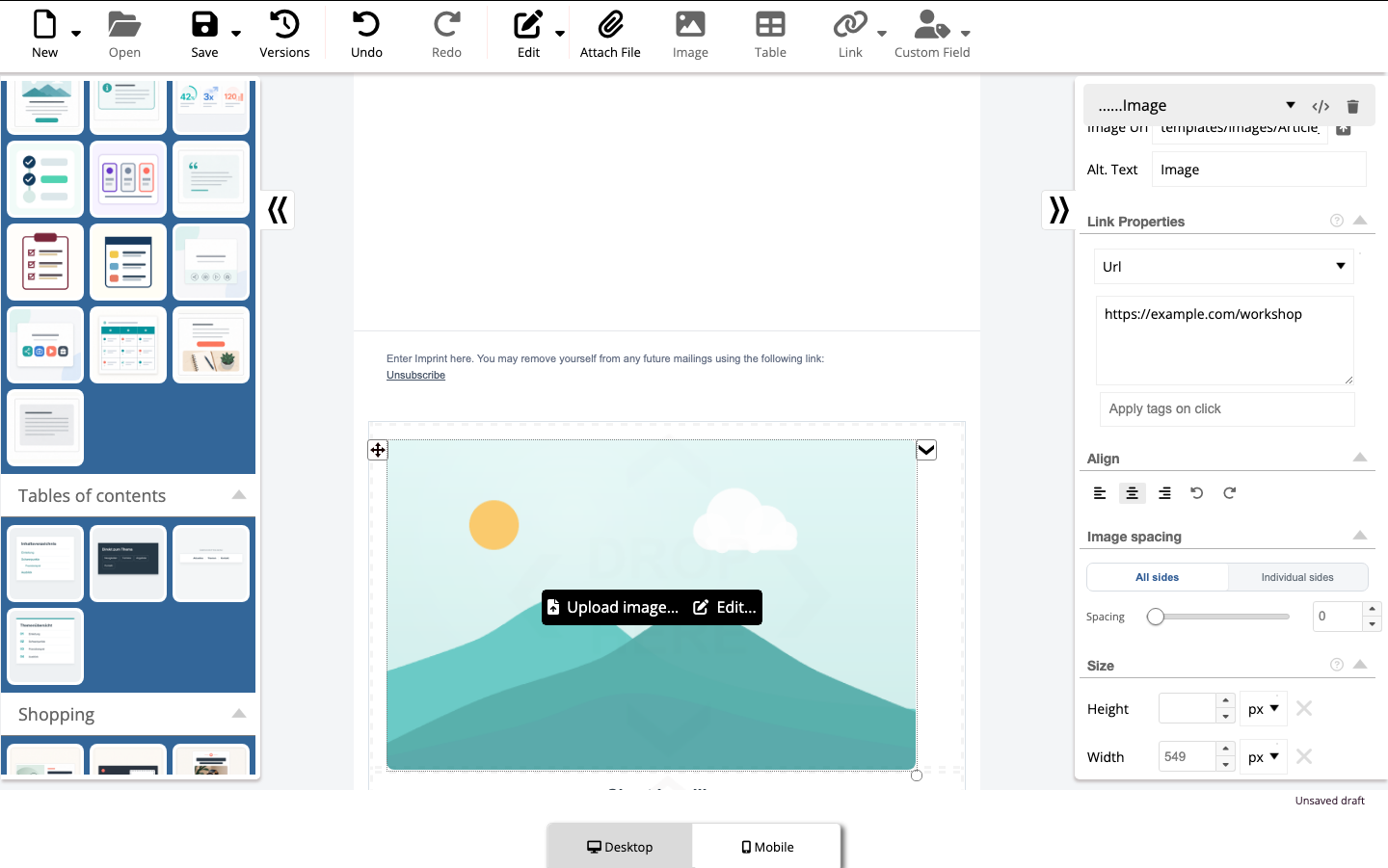Collapse the Tables of contents section

tap(239, 495)
